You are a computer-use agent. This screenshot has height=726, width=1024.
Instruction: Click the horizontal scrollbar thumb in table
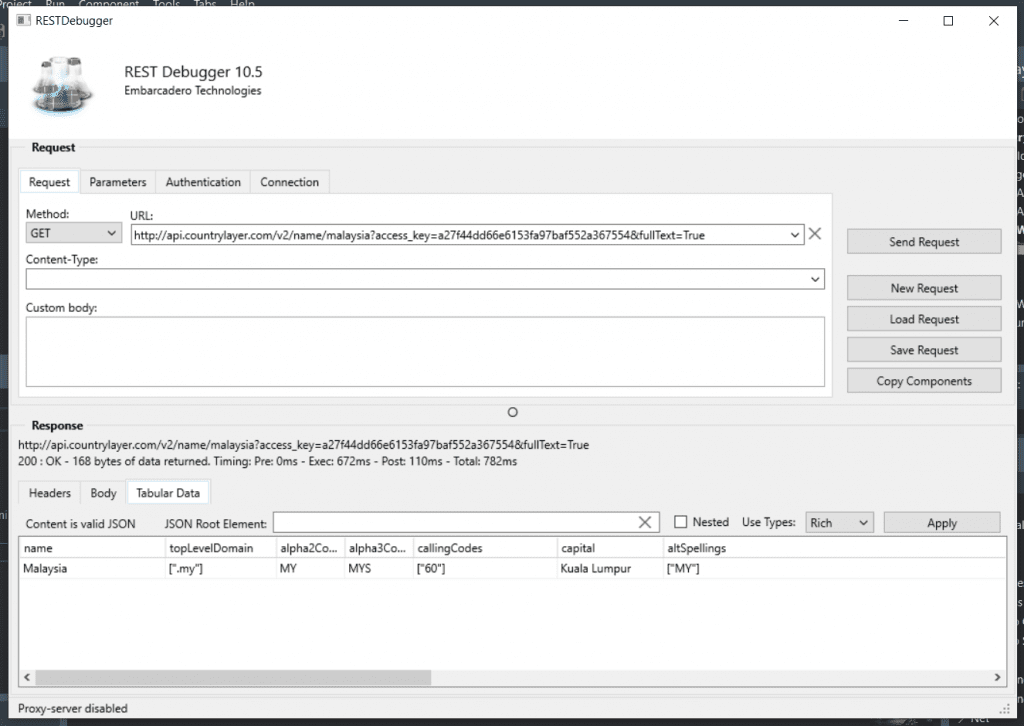233,677
